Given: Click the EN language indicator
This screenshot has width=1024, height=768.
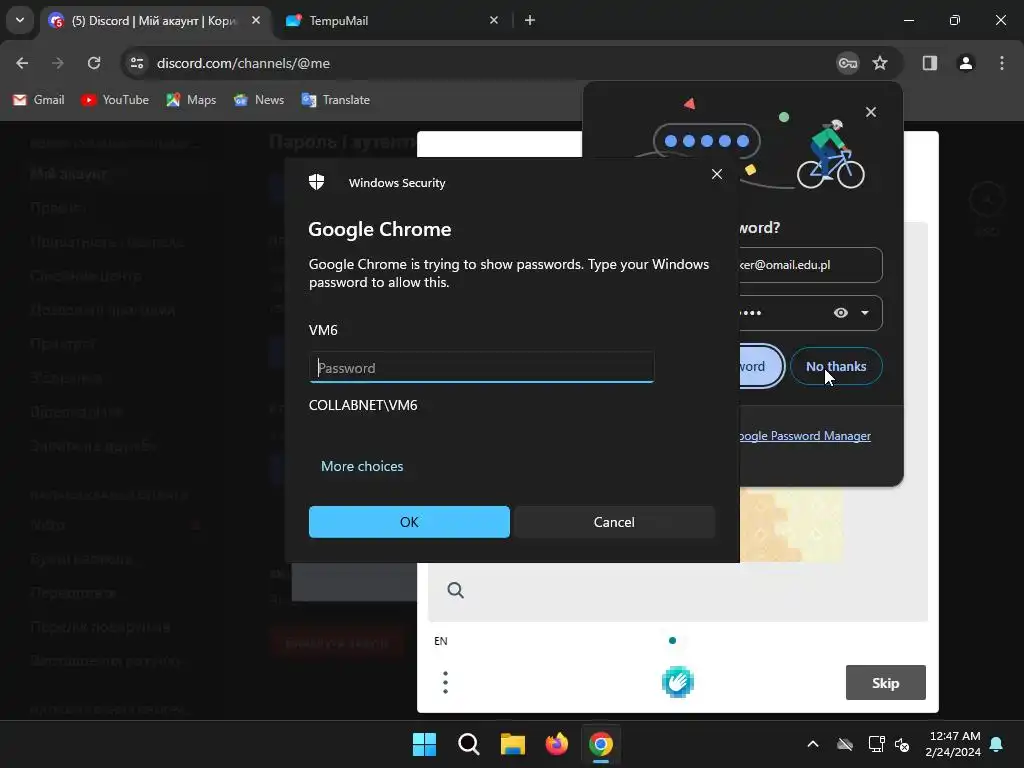Looking at the screenshot, I should click(x=441, y=641).
